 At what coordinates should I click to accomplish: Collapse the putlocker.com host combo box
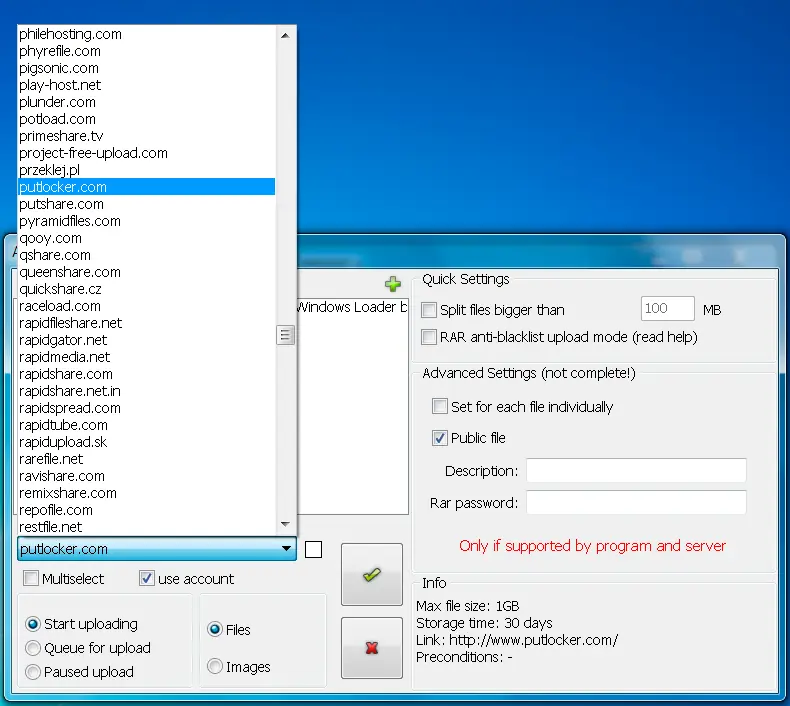[x=286, y=549]
